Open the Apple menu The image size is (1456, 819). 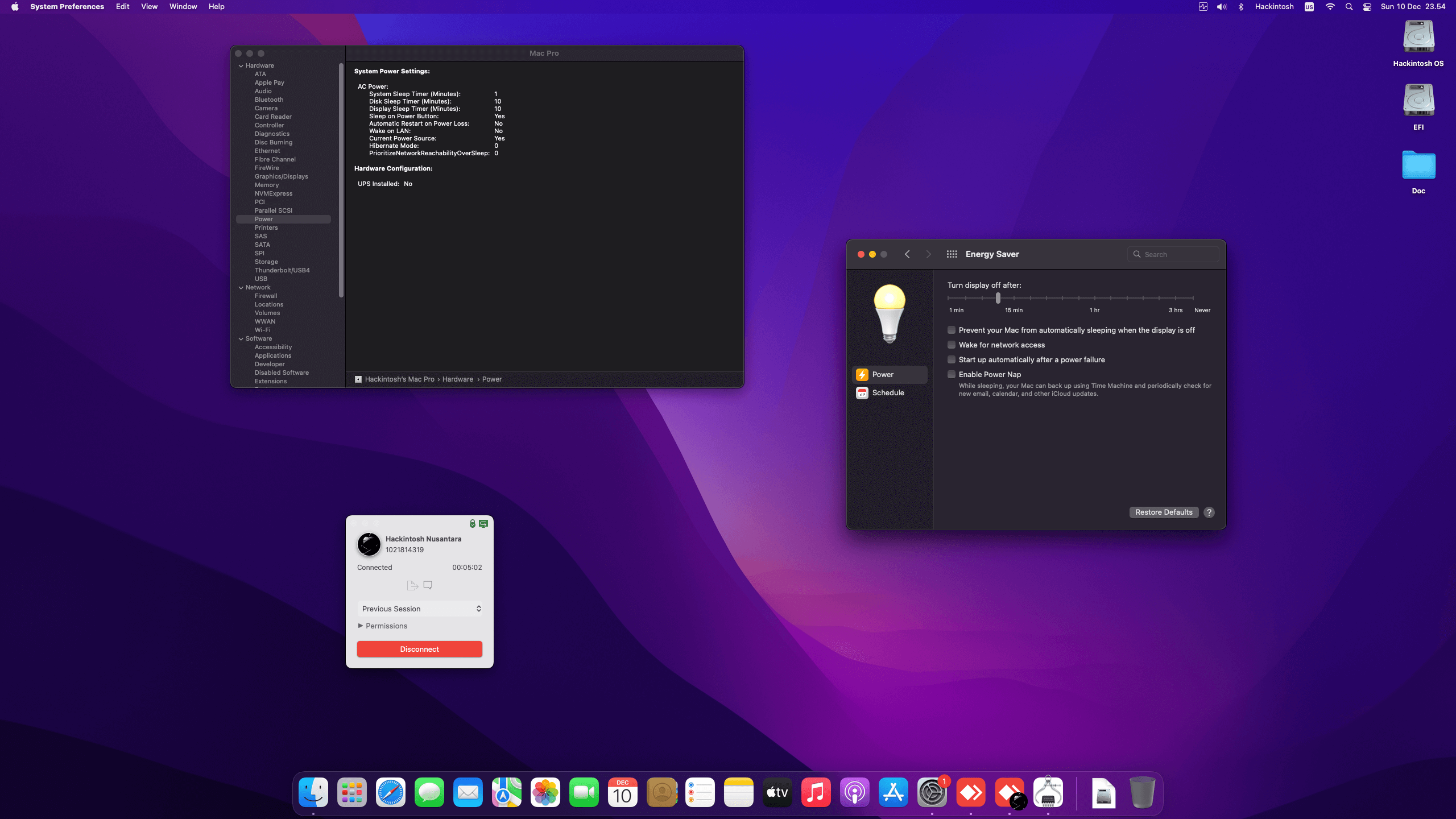(15, 7)
